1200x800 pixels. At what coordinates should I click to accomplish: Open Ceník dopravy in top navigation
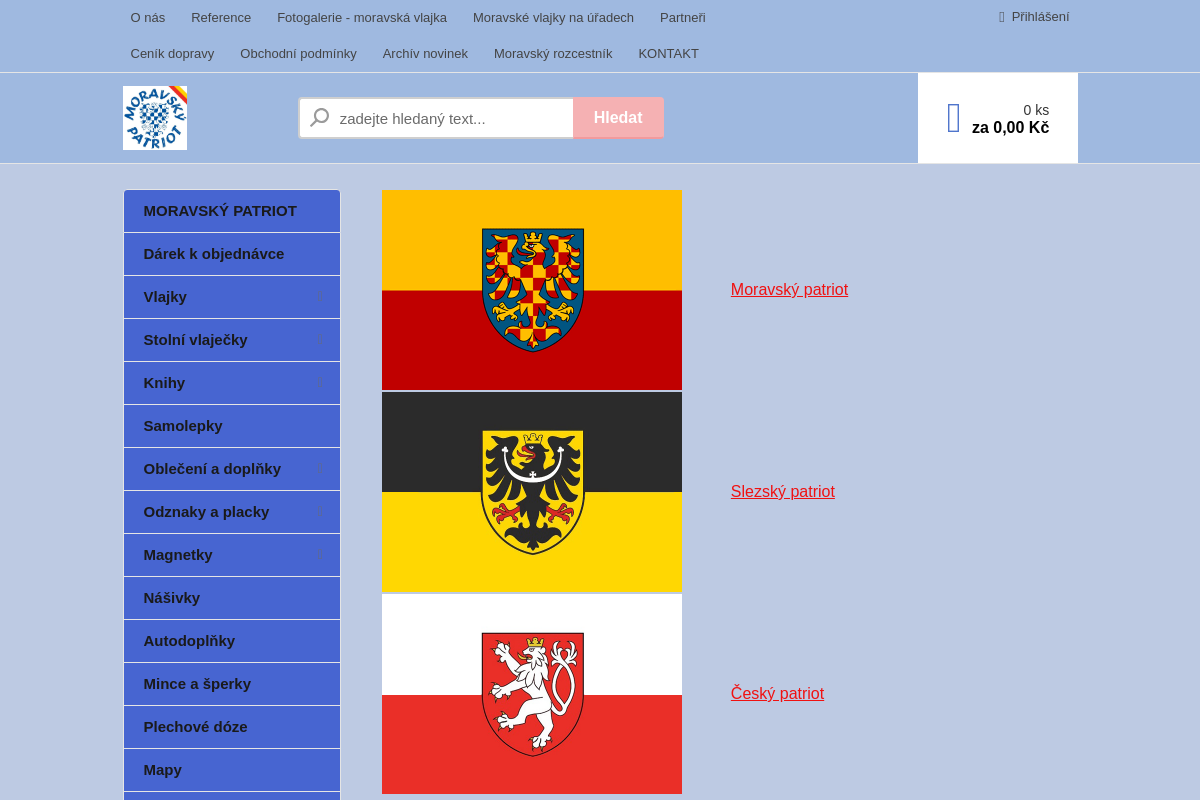pyautogui.click(x=172, y=54)
